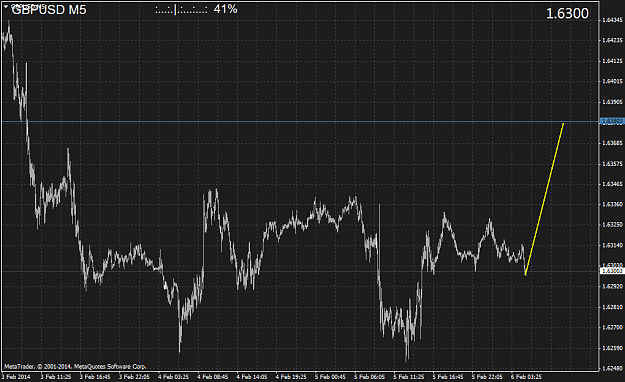Click the 5 Feb 11:25 time label
The width and height of the screenshot is (625, 382).
[x=409, y=377]
